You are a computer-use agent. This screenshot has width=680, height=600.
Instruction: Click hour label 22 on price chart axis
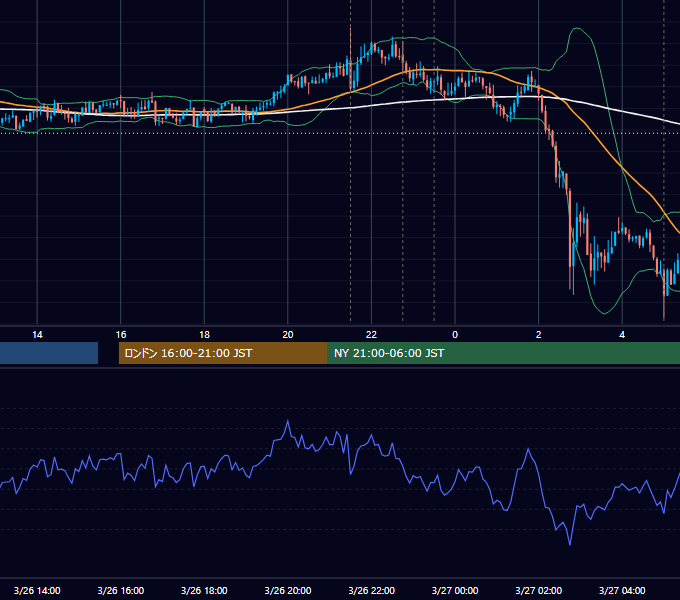coord(372,335)
